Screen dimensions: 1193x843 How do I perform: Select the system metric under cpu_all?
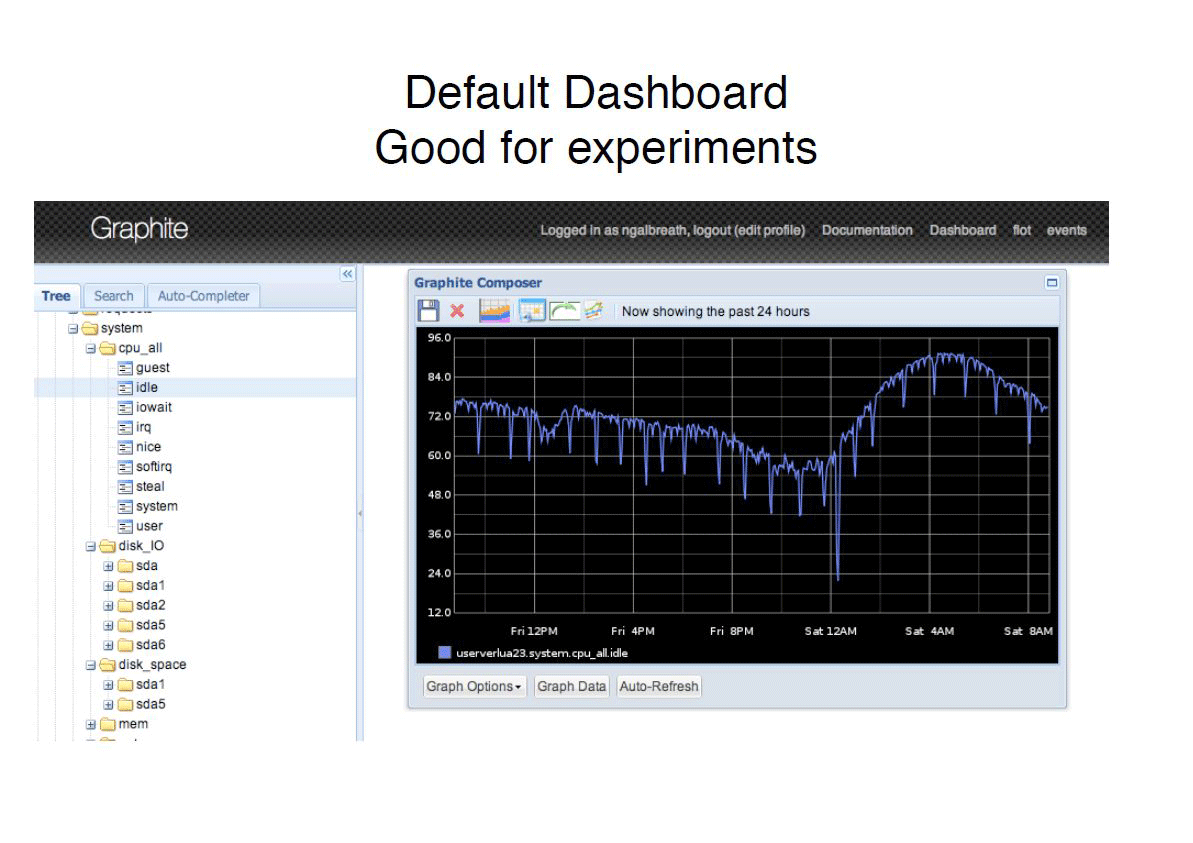157,507
